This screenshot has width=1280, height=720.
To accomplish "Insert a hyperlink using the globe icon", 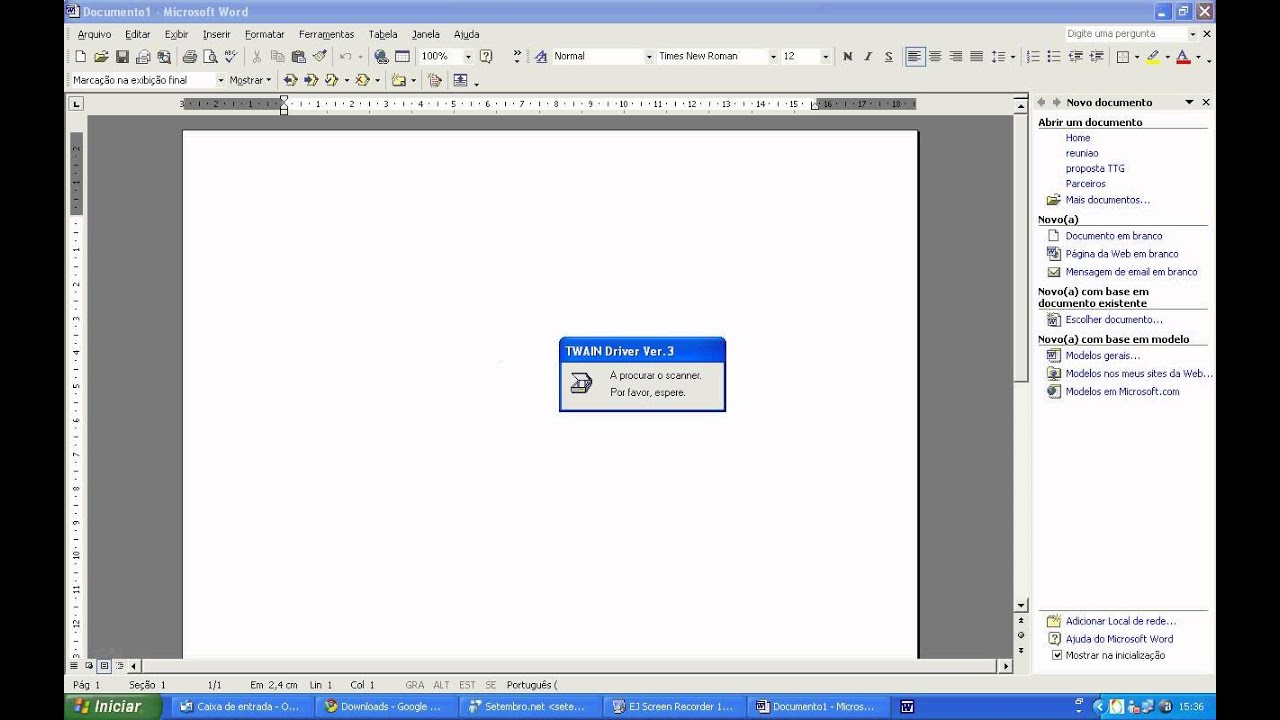I will 381,57.
